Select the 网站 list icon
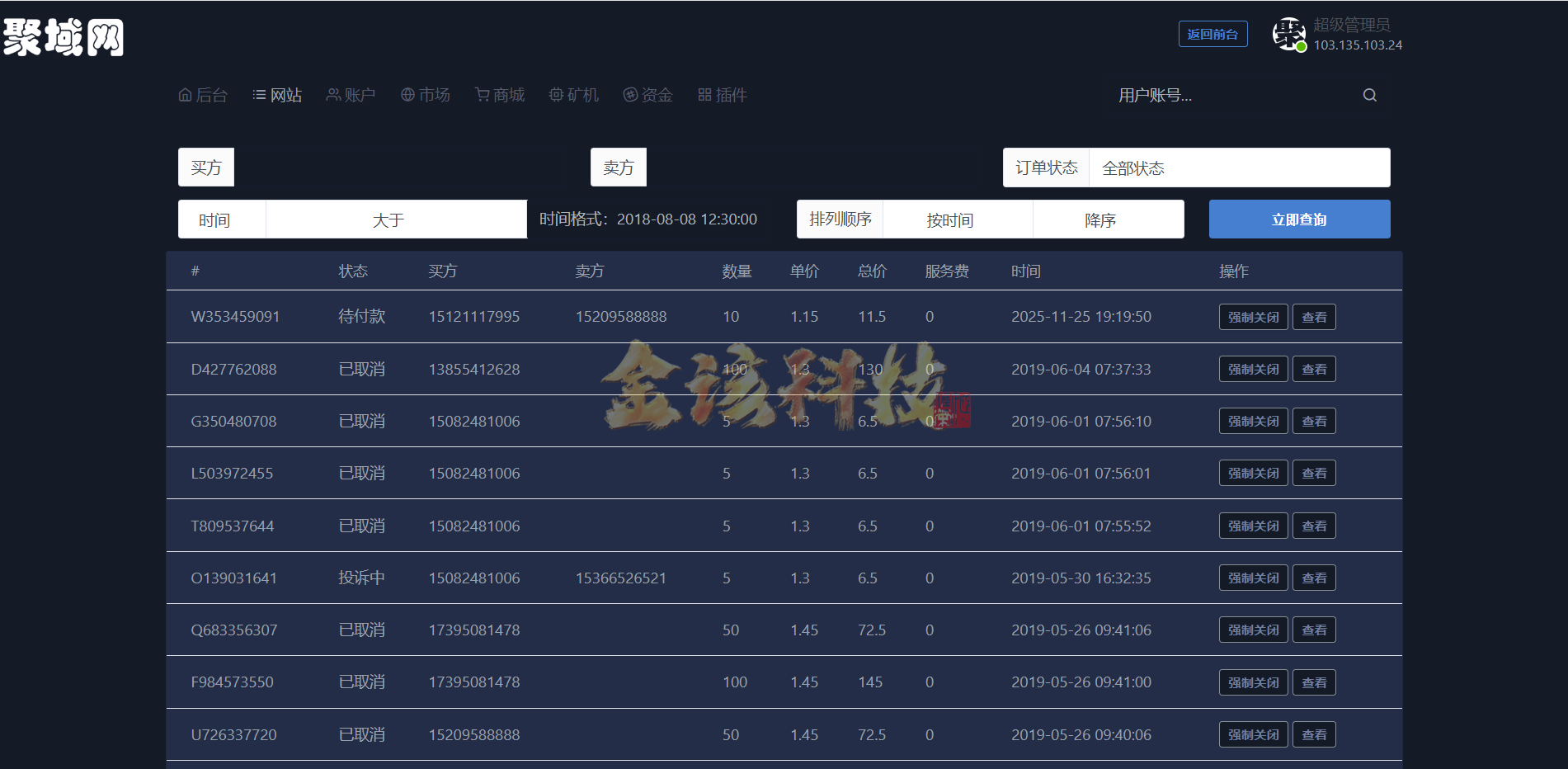The image size is (1568, 769). [258, 94]
